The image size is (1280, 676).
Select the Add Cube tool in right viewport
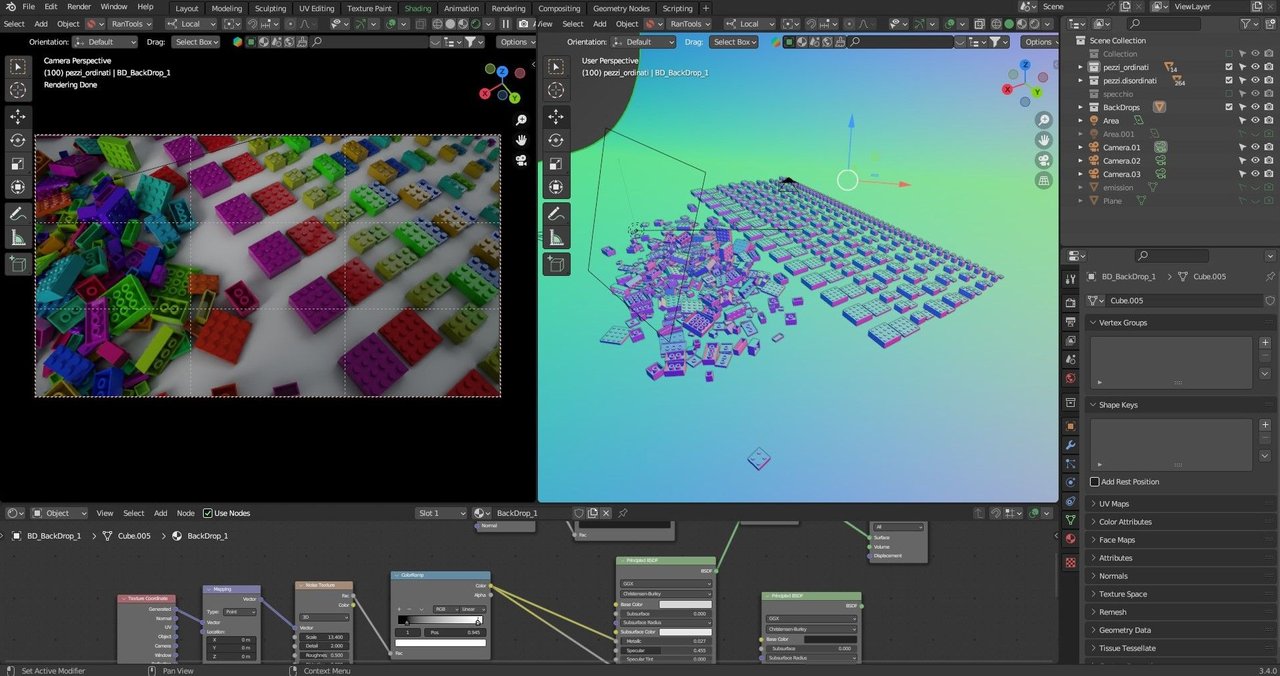click(x=556, y=264)
